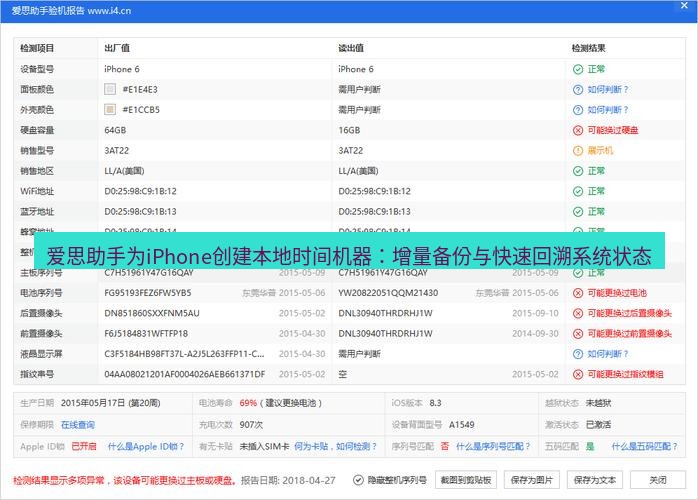Viewport: 698px width, 500px height.
Task: Click question icon in 外壳颜色 row
Action: [x=578, y=110]
